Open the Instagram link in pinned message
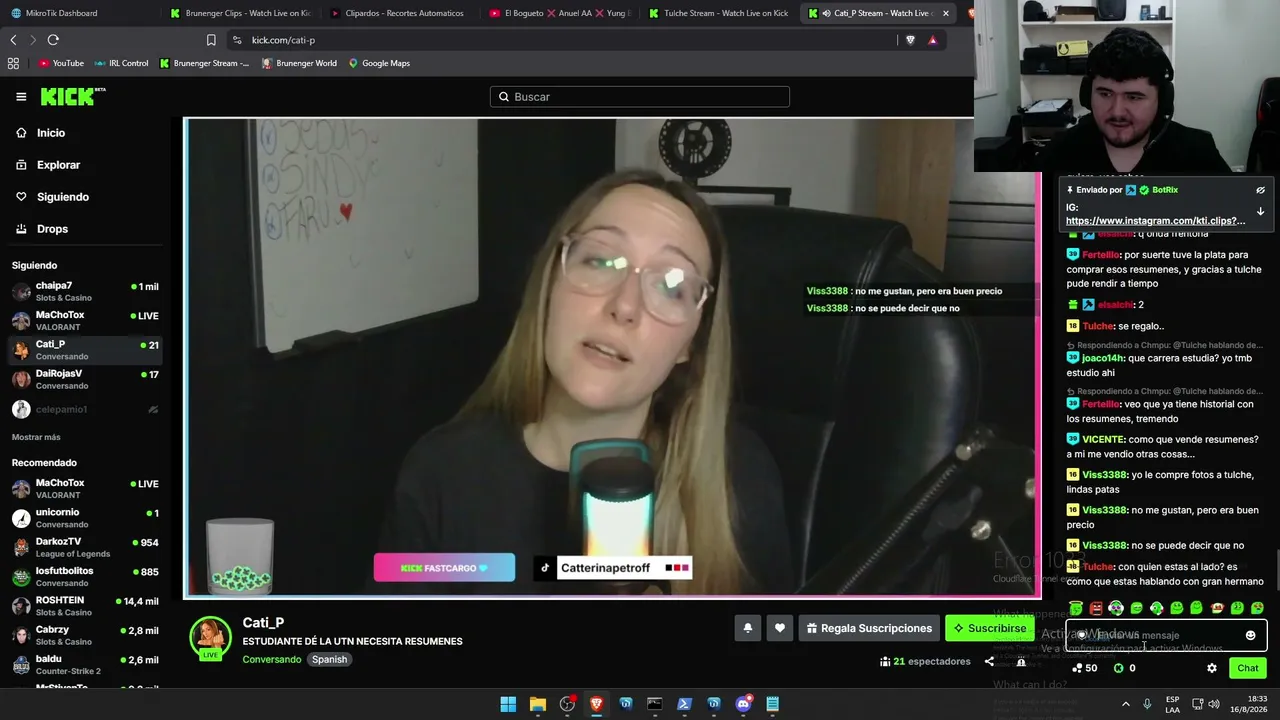This screenshot has height=720, width=1280. [1155, 221]
